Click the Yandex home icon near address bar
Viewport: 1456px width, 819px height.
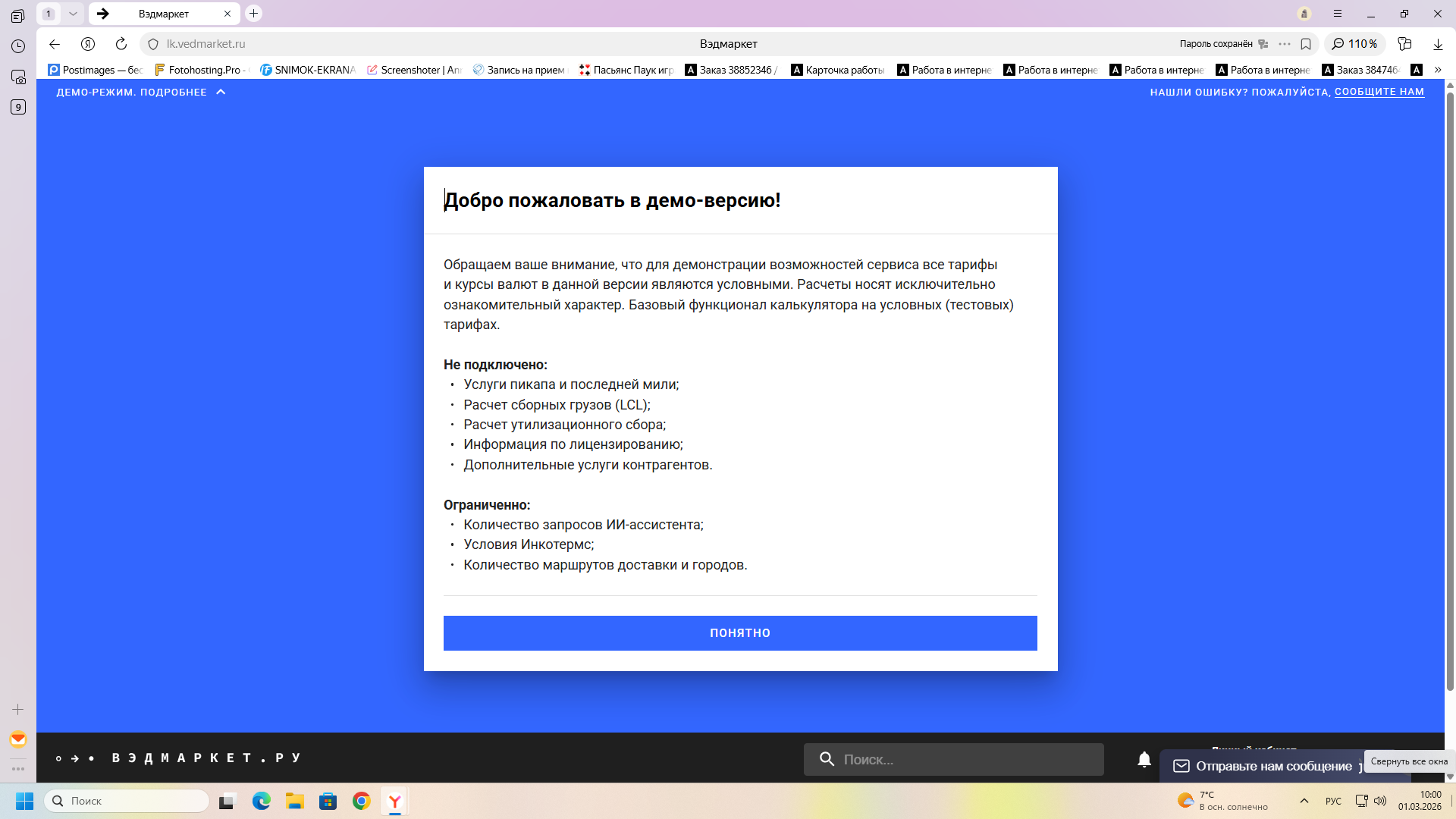tap(88, 44)
